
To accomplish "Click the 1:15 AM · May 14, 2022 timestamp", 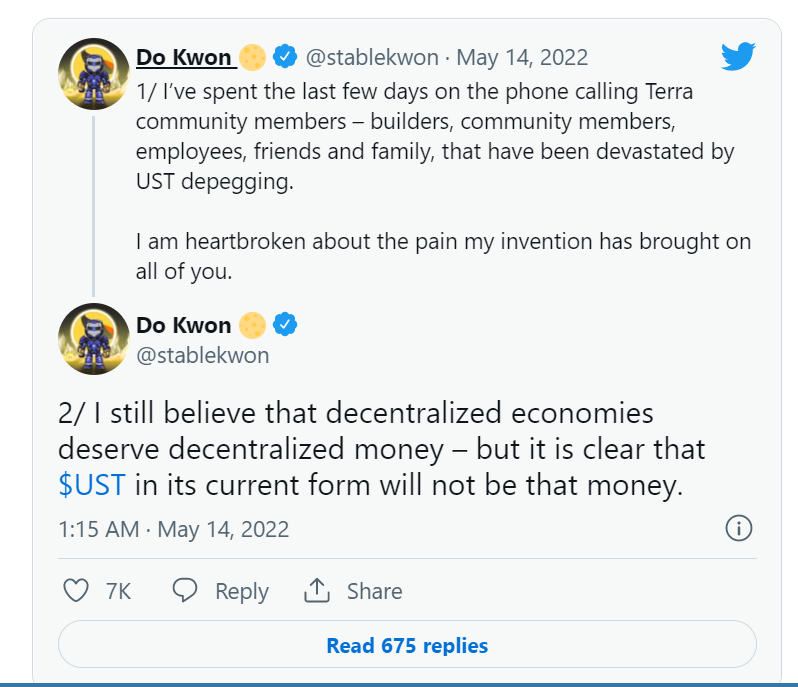I will tap(174, 529).
